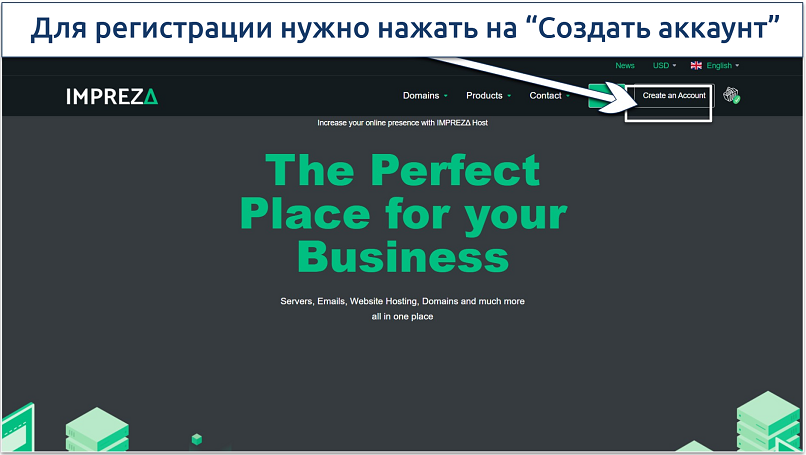Screen dimensions: 806x455
Task: Click the IMPREZA logo
Action: tap(111, 96)
